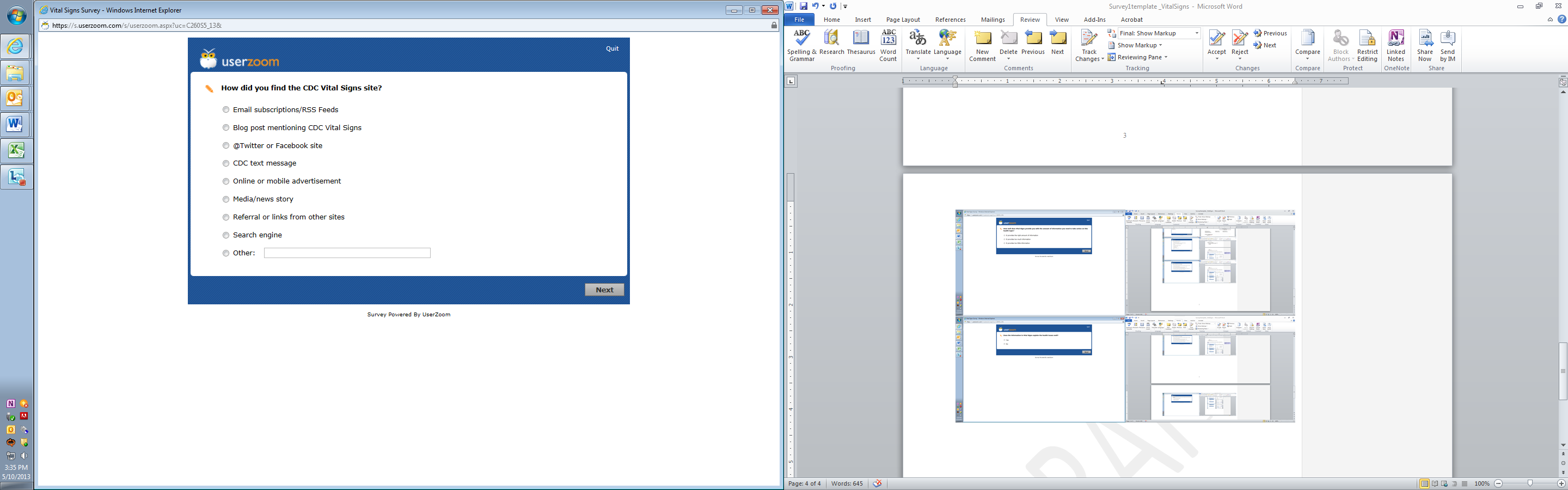
Task: Click Send by IM
Action: point(1448,45)
